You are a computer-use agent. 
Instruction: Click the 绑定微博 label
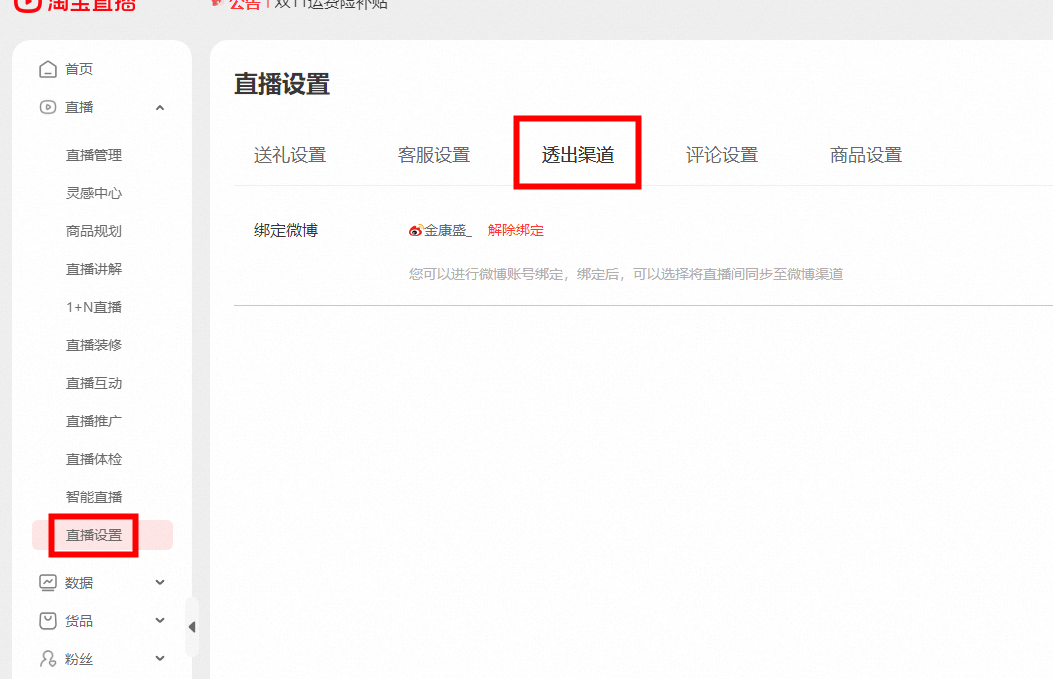286,230
